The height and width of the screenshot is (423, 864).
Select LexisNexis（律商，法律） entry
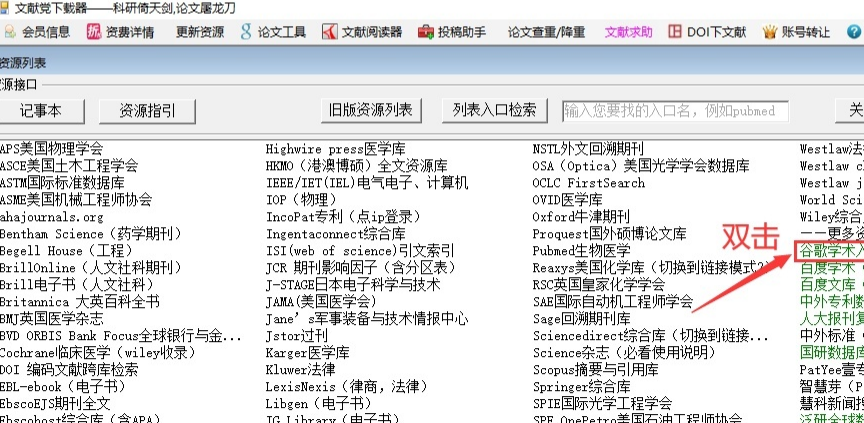tap(347, 387)
